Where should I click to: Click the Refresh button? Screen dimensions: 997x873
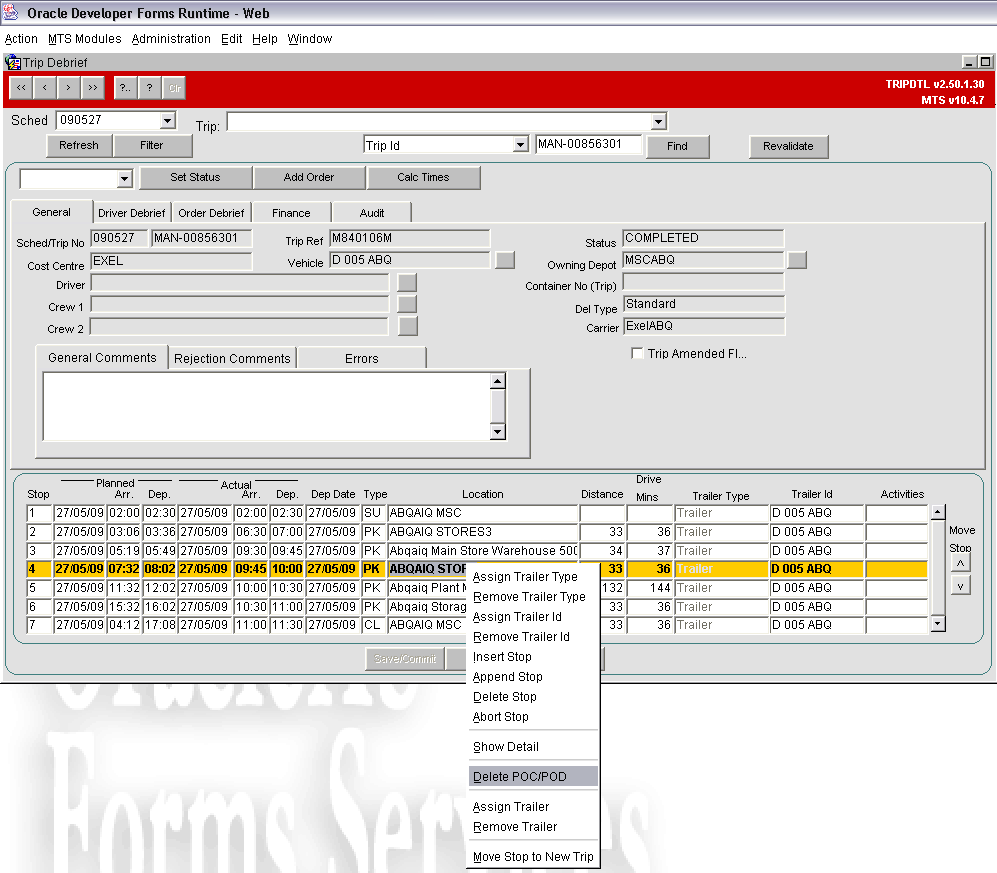pyautogui.click(x=79, y=146)
